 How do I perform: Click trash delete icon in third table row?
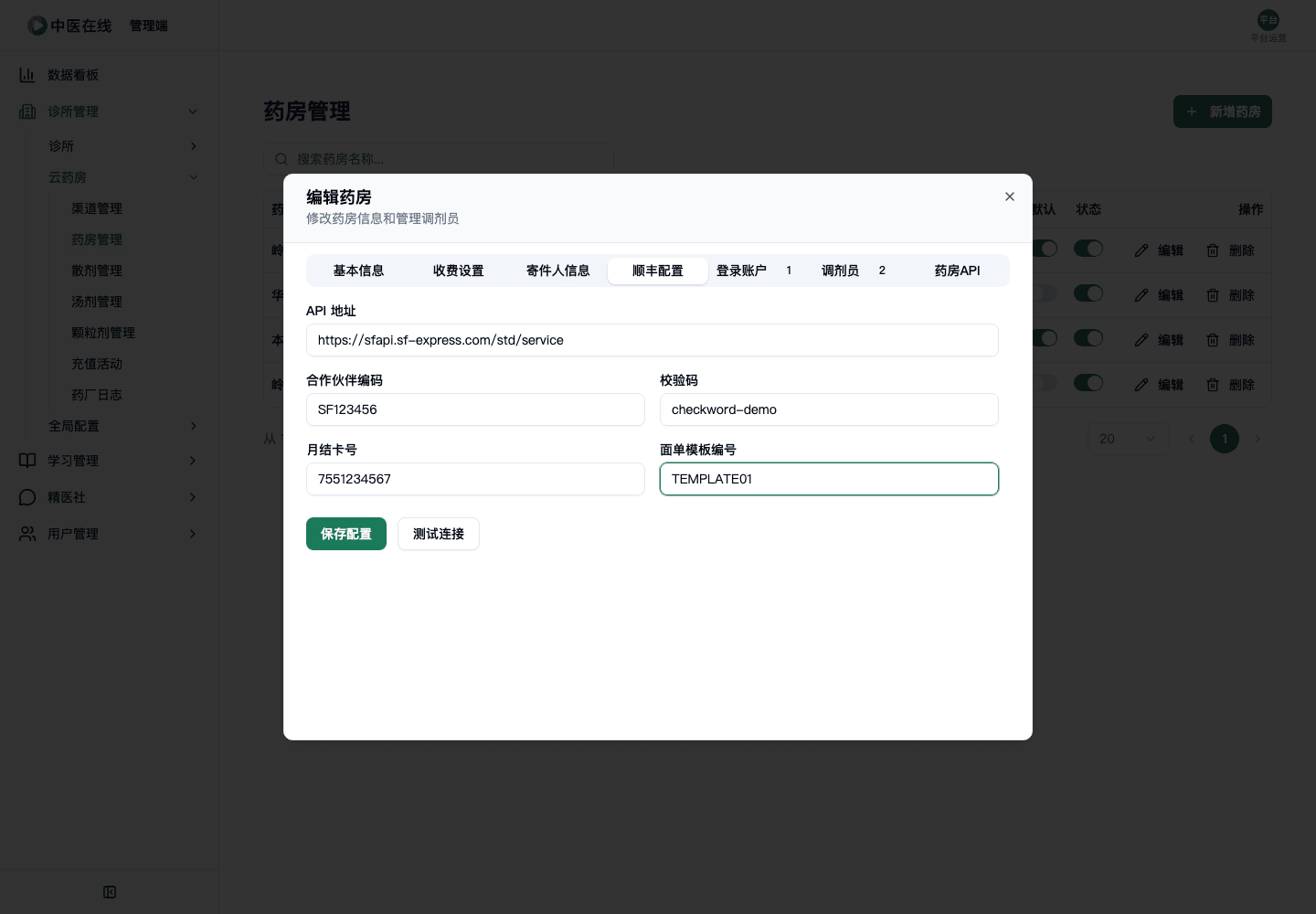click(1213, 340)
